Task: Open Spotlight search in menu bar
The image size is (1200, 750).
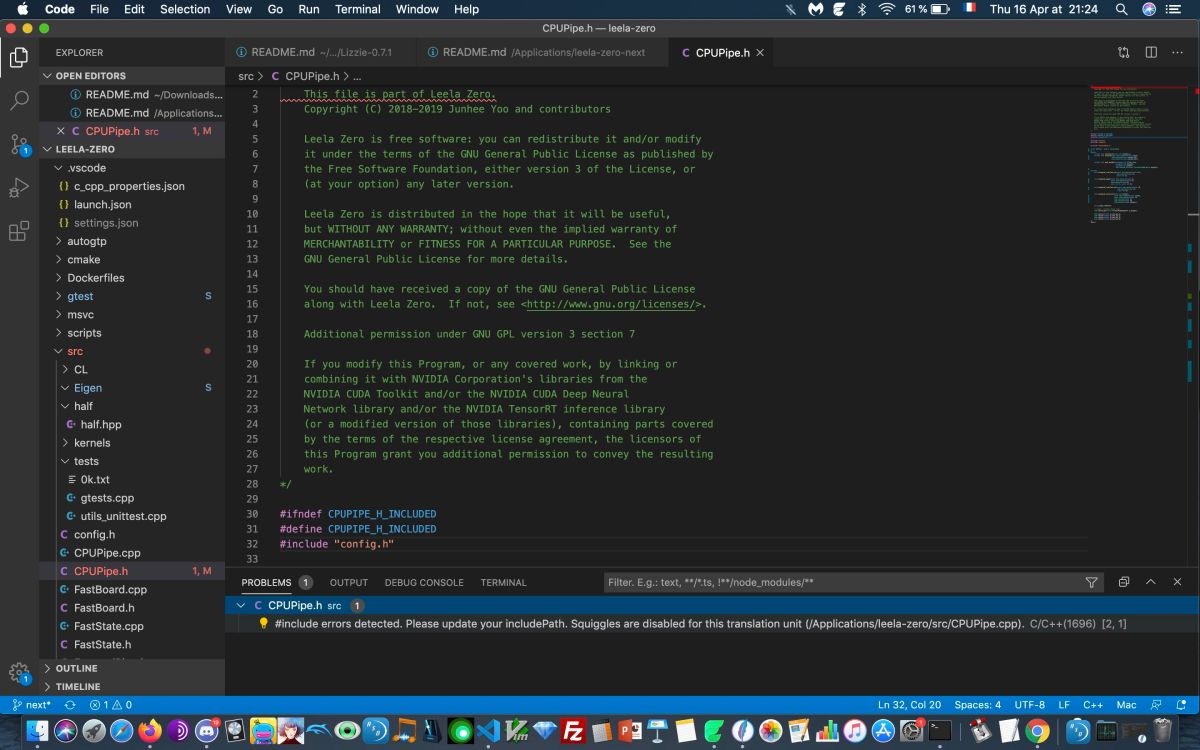Action: pyautogui.click(x=1122, y=9)
